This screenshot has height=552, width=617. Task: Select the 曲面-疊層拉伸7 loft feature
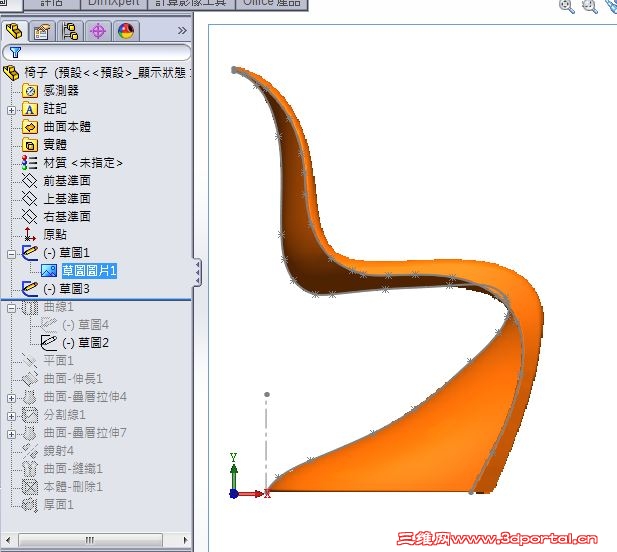pyautogui.click(x=85, y=433)
